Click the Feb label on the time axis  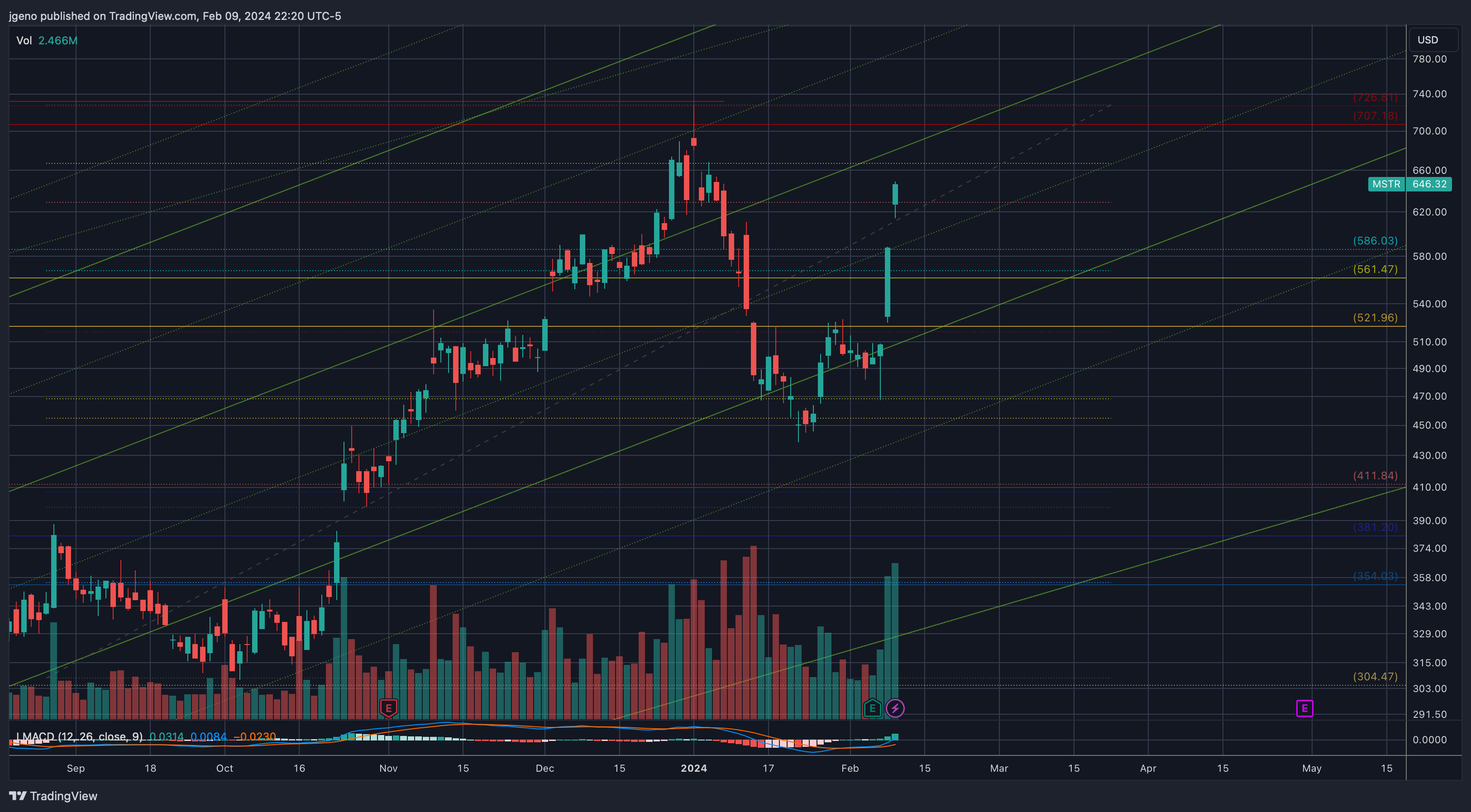850,769
